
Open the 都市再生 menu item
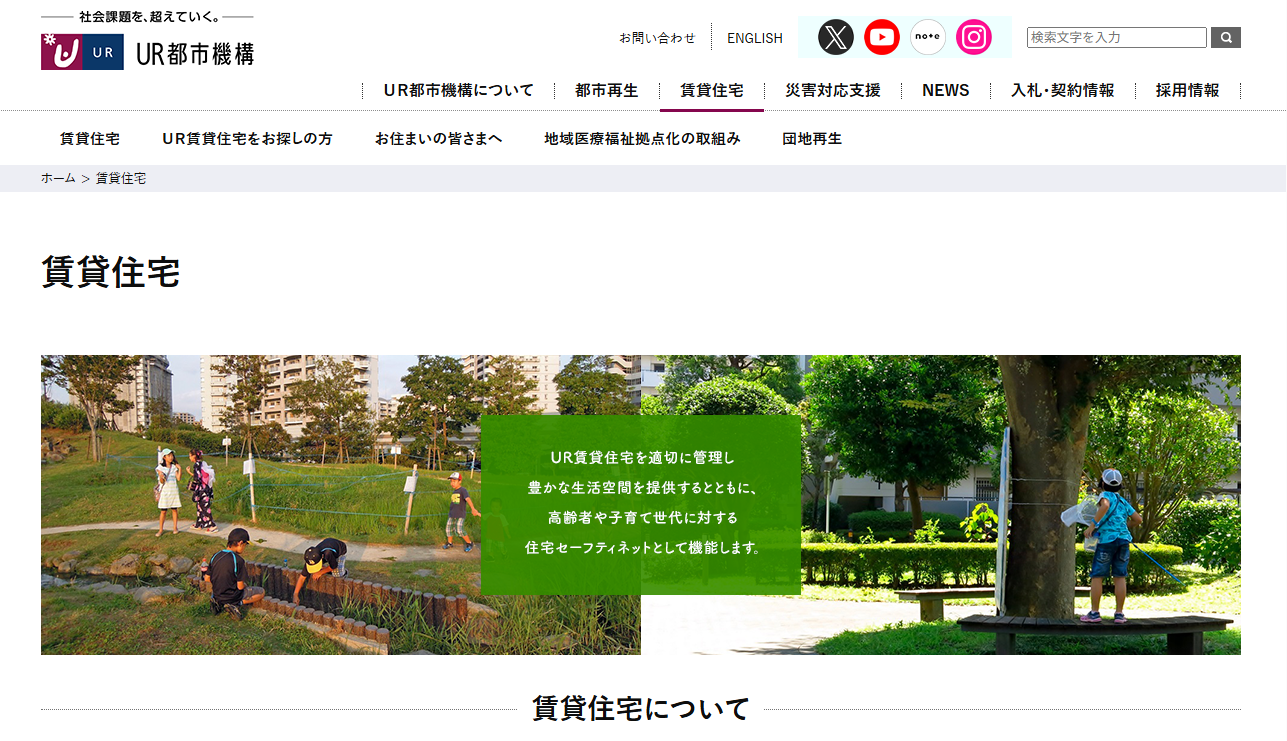606,90
